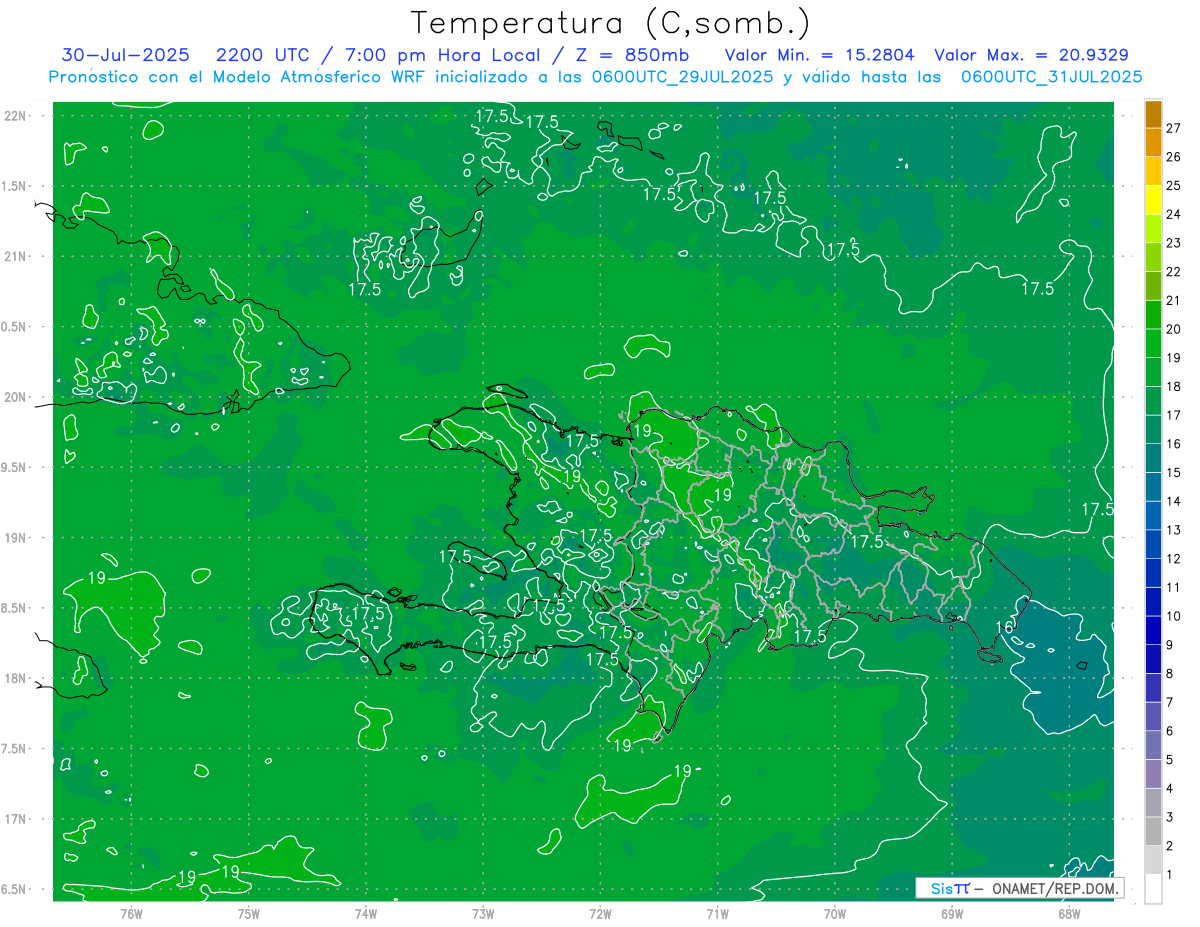Click the '70W' longitude axis label

pyautogui.click(x=835, y=913)
